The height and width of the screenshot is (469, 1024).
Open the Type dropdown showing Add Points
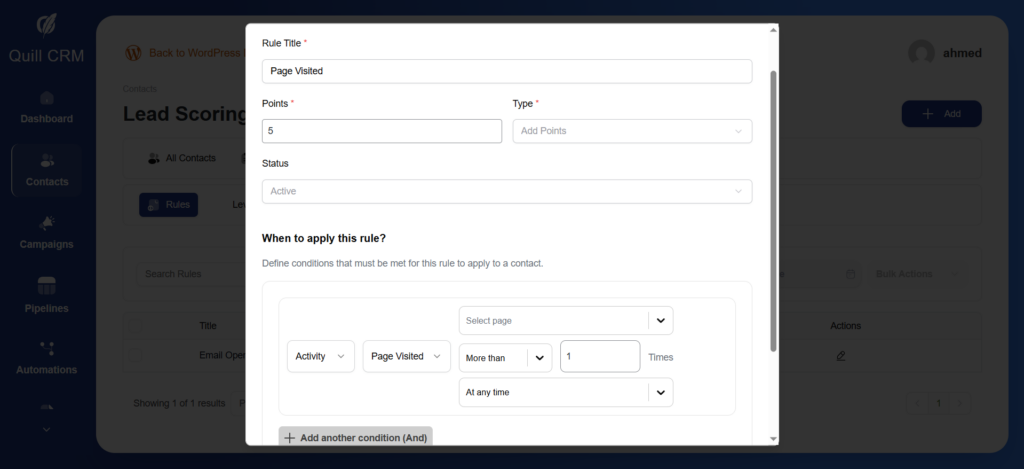tap(631, 131)
